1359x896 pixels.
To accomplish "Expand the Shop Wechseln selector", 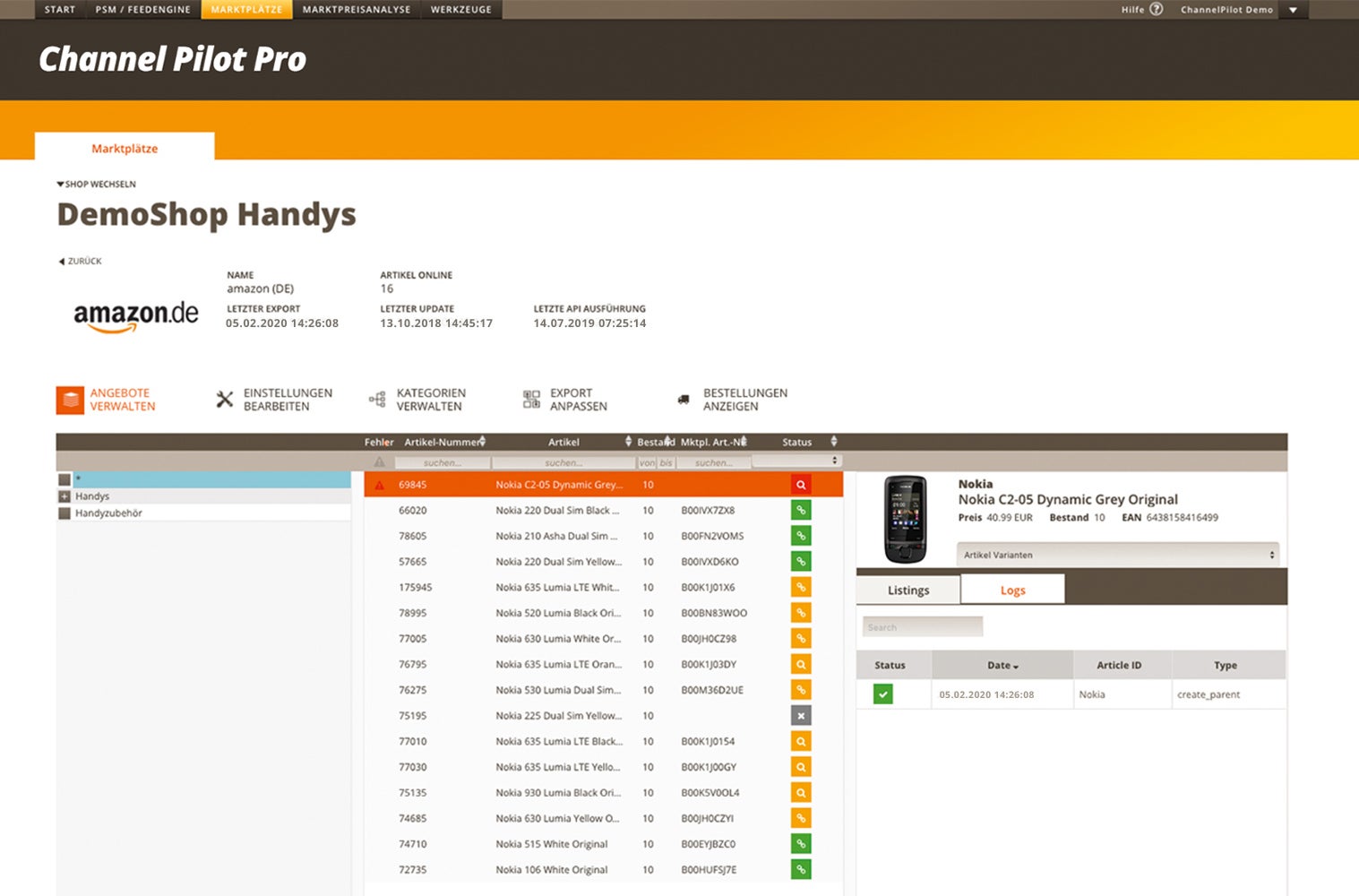I will point(97,184).
